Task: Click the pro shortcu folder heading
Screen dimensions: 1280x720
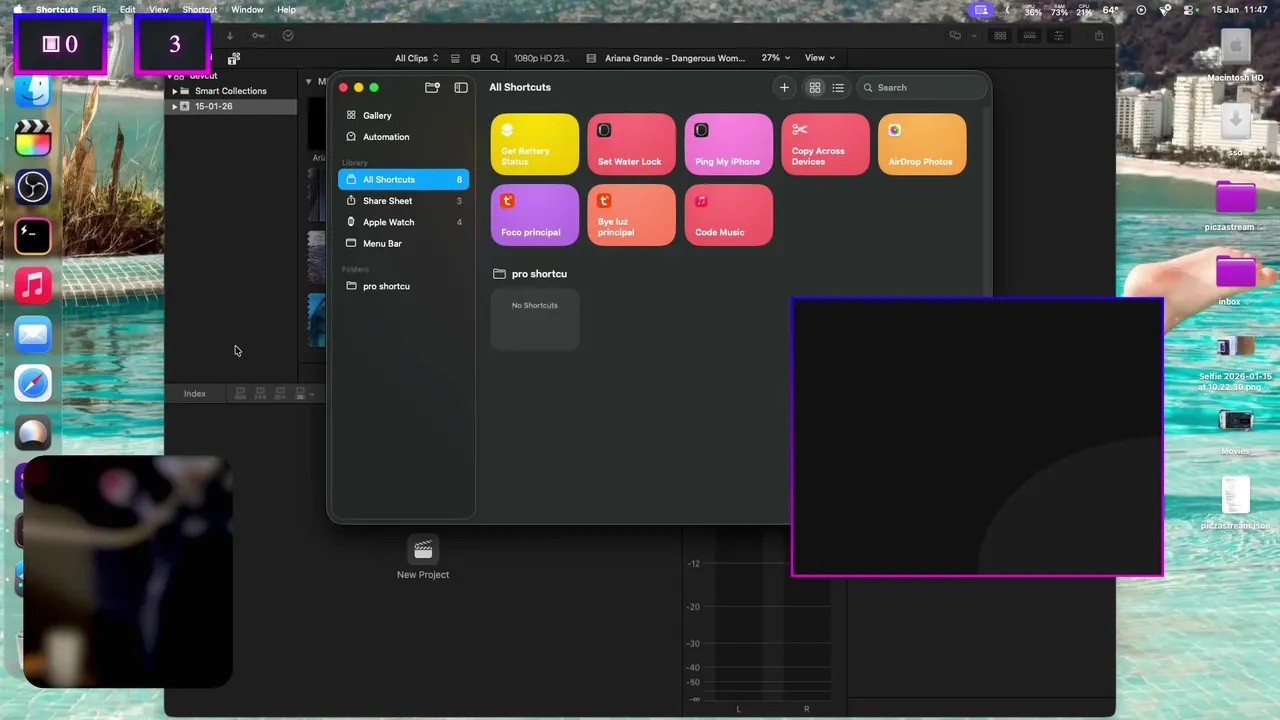Action: pos(531,274)
